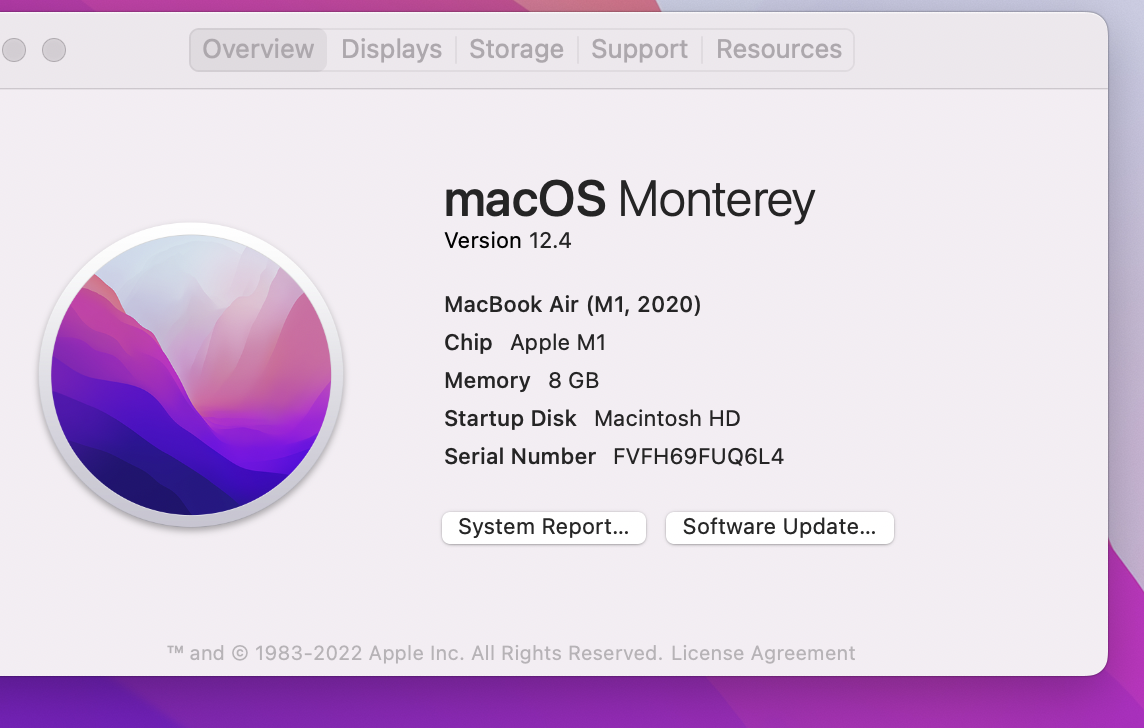Open the Displays tab
This screenshot has height=728, width=1144.
391,49
